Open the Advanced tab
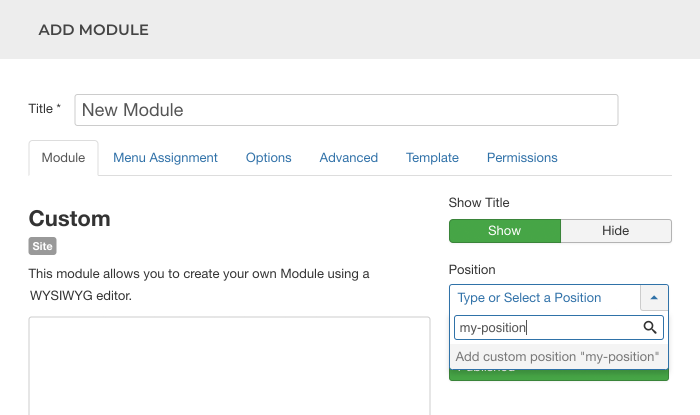The height and width of the screenshot is (415, 700). pyautogui.click(x=349, y=158)
